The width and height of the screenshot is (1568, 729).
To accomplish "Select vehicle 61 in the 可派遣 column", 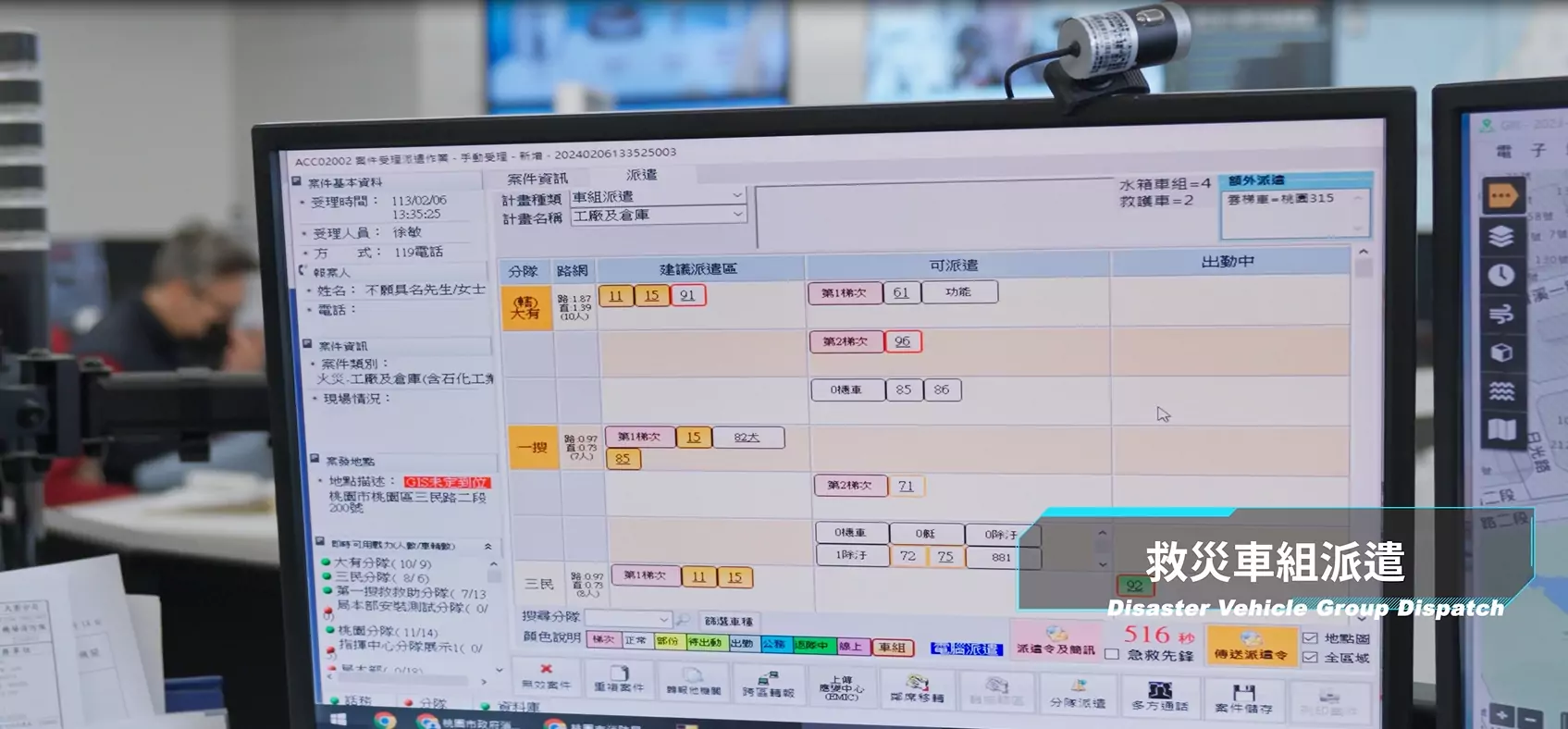I will (901, 292).
